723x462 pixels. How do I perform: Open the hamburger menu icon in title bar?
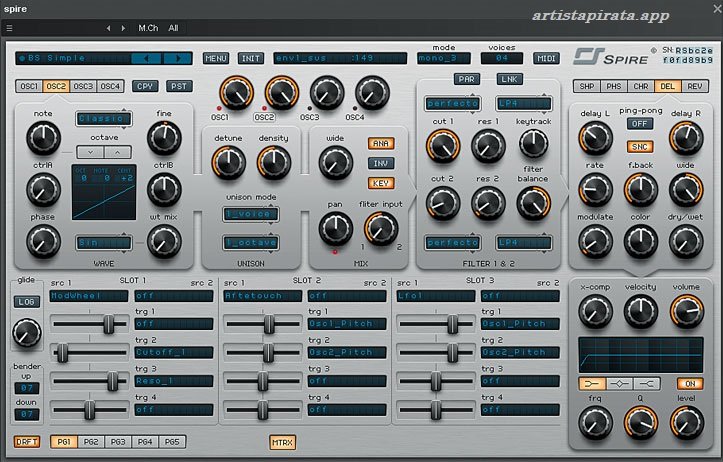[9, 28]
